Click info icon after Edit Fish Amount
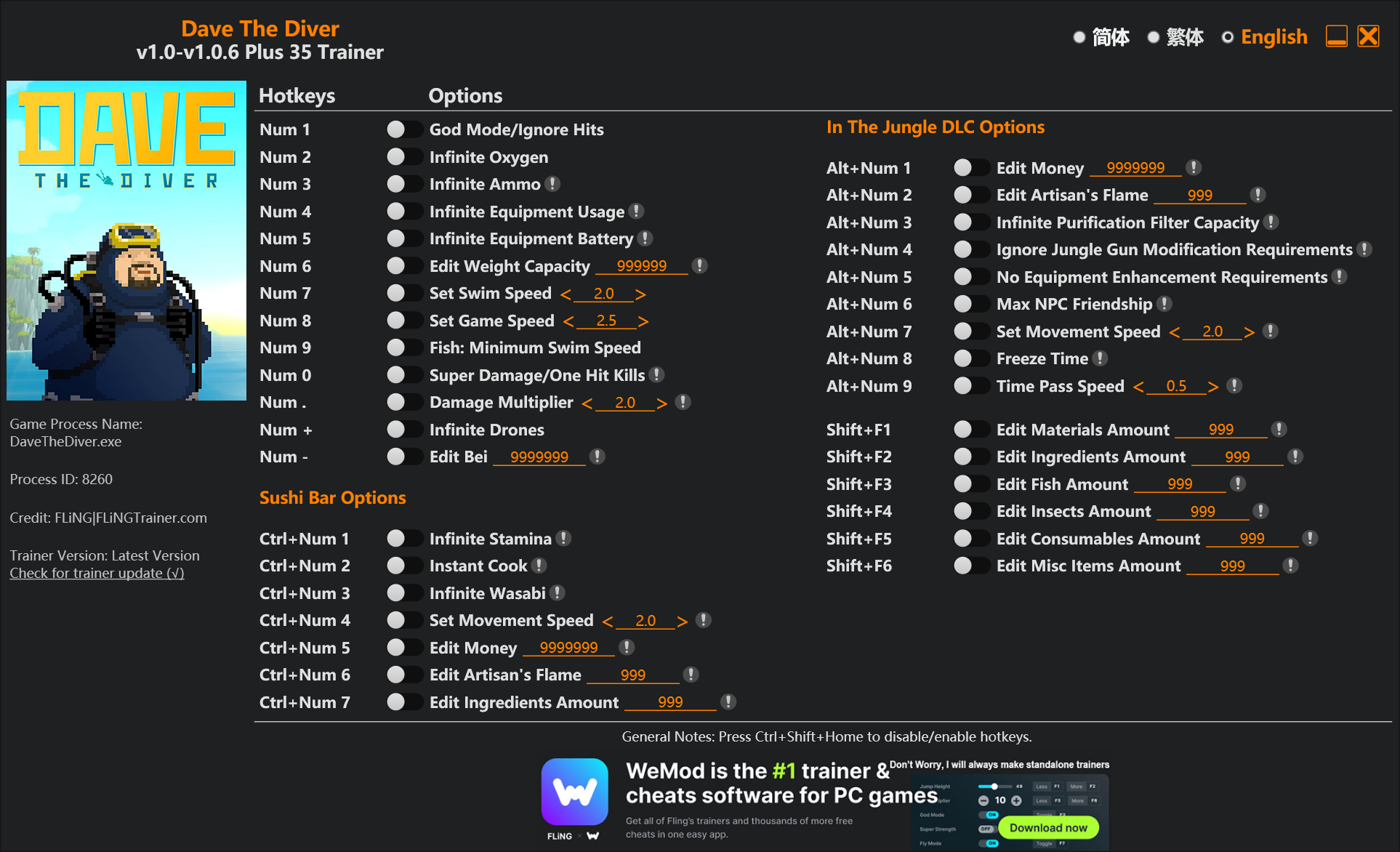 click(x=1238, y=483)
